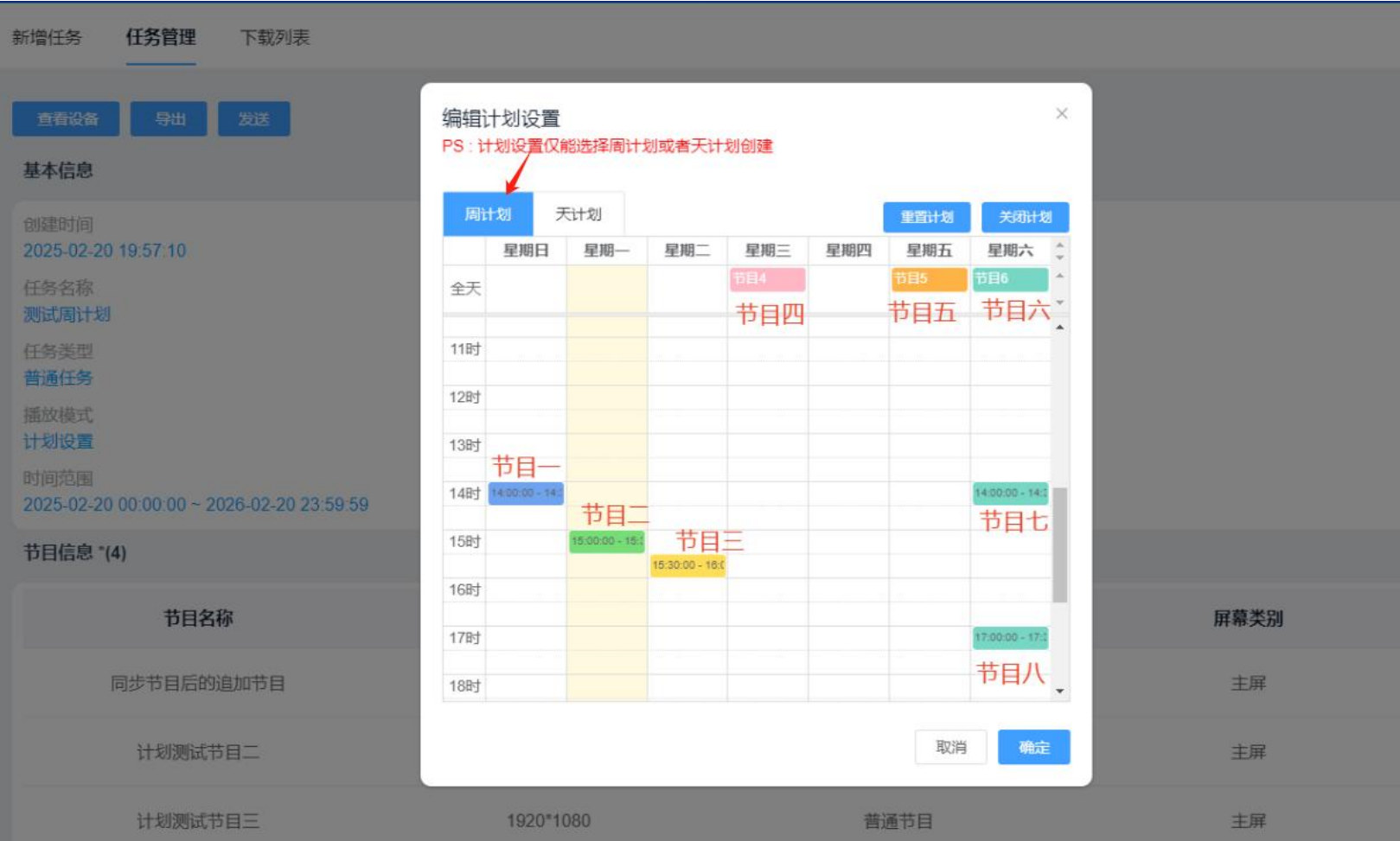
Task: Open the 下载列表 tab
Action: pos(275,37)
